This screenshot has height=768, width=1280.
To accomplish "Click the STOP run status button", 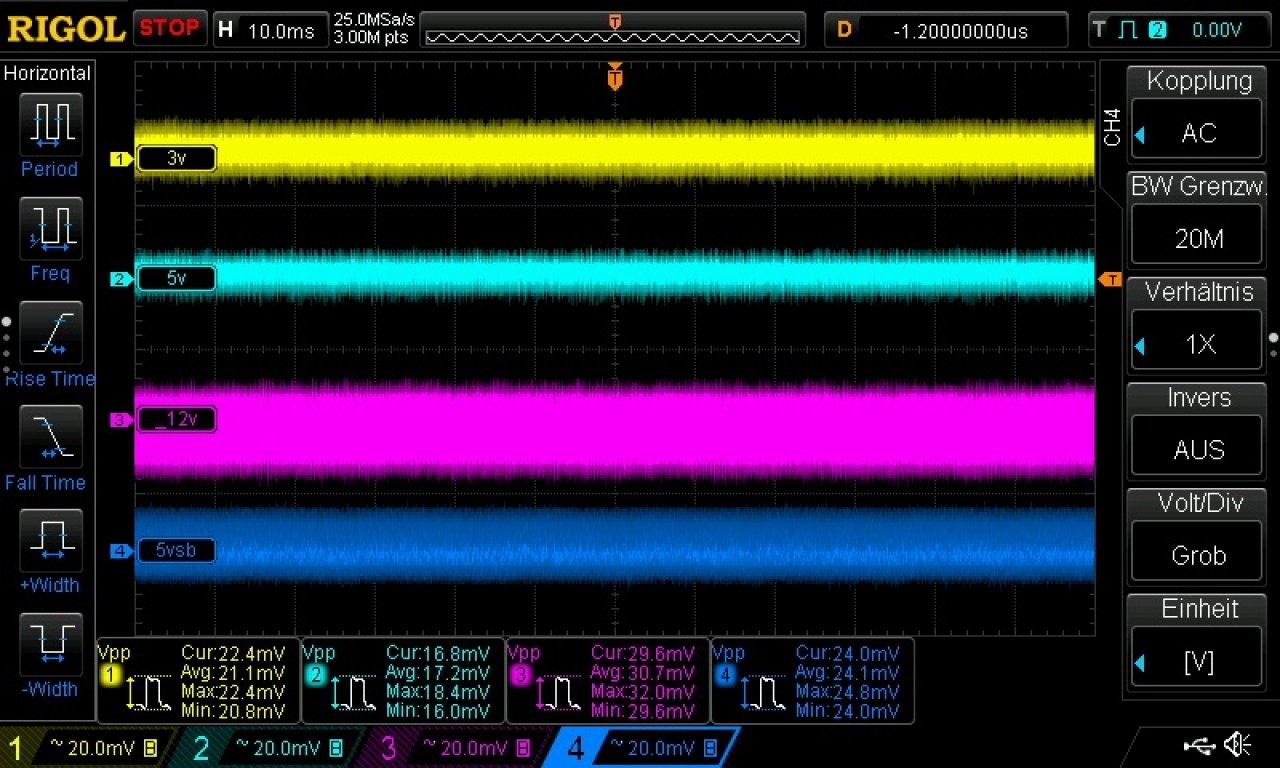I will pos(169,28).
